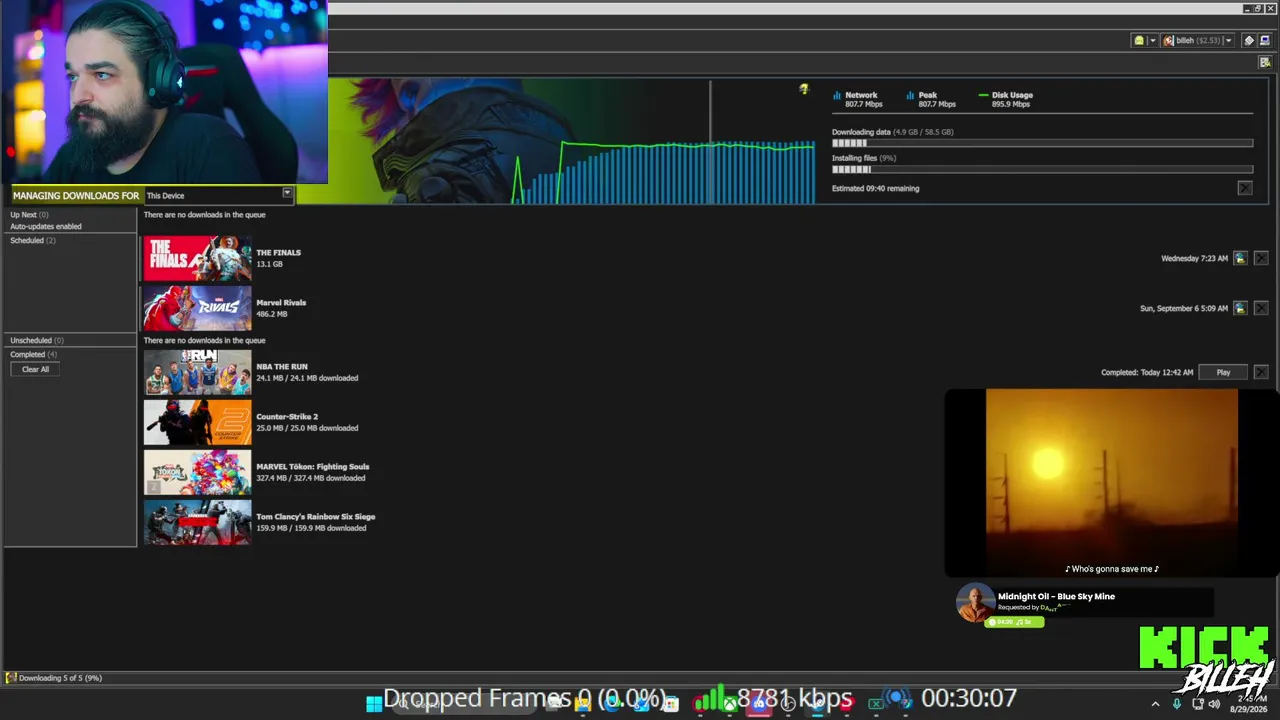Click Marvel Rivals title text
The height and width of the screenshot is (720, 1280).
click(x=281, y=303)
